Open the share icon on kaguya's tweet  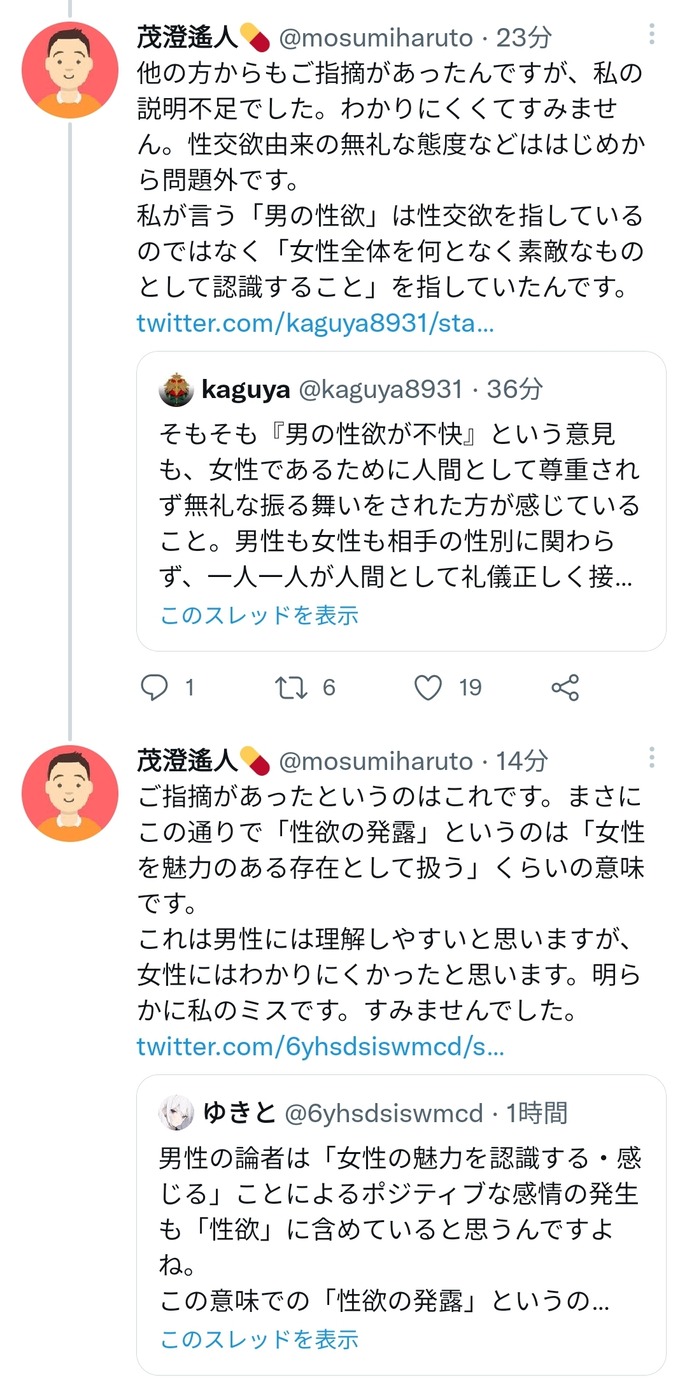pyautogui.click(x=564, y=687)
